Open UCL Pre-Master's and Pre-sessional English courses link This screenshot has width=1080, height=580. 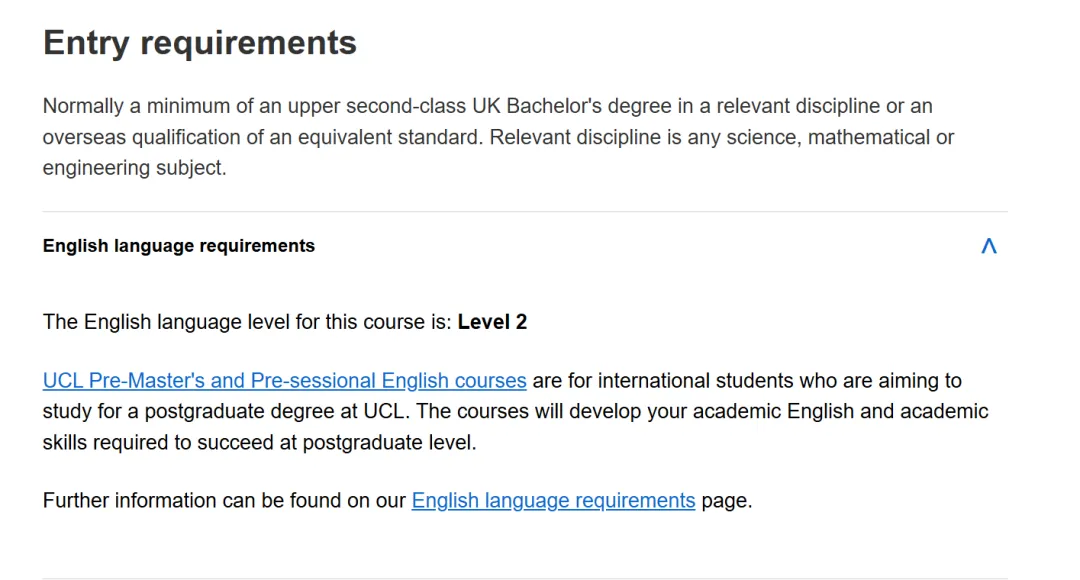pyautogui.click(x=284, y=381)
